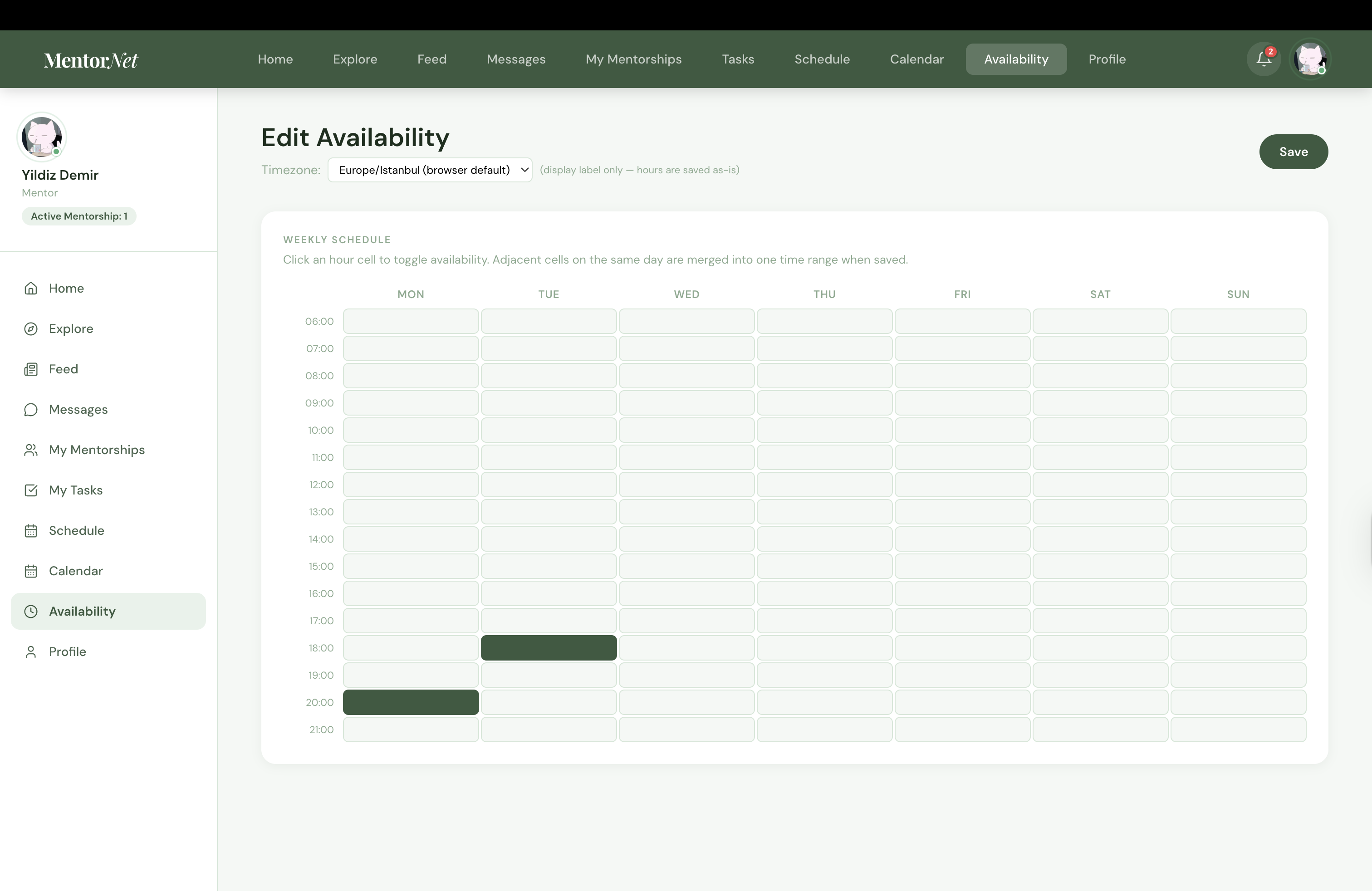Viewport: 1372px width, 891px height.
Task: Toggle the Saturday 14:00 availability cell
Action: 1100,539
